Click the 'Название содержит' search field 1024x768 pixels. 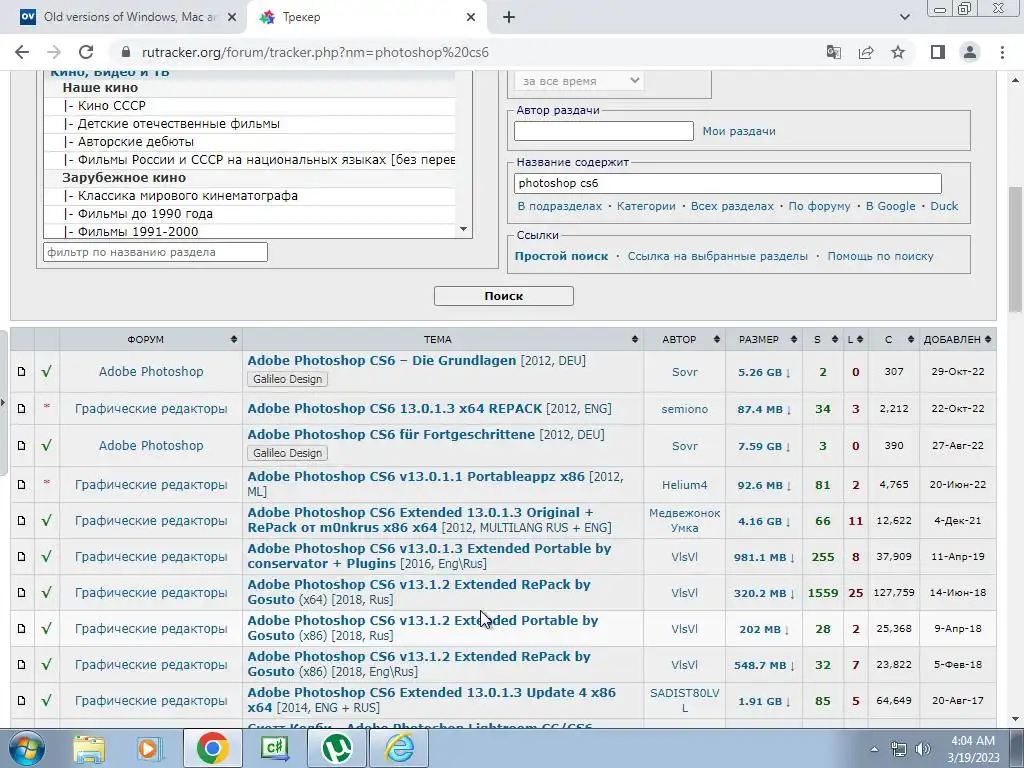coord(728,183)
